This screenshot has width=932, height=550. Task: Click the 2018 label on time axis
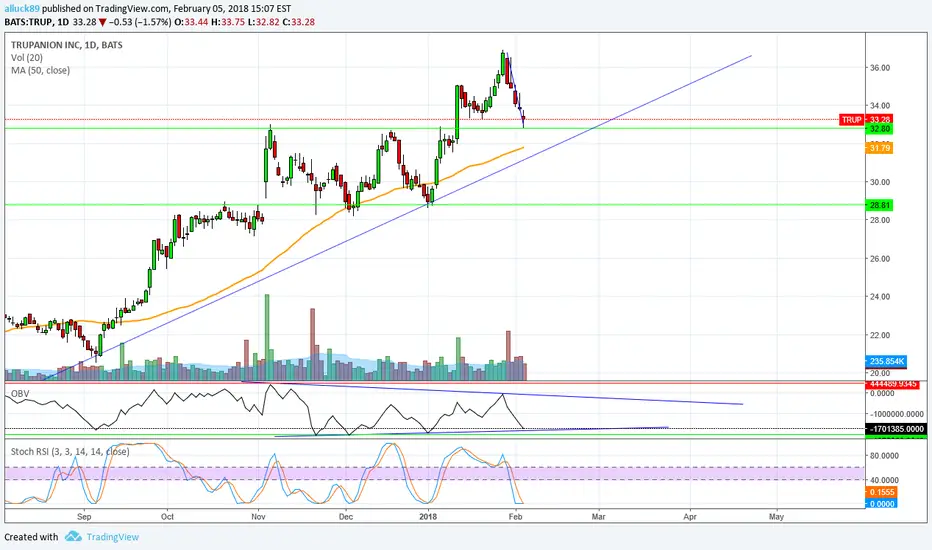[x=428, y=516]
